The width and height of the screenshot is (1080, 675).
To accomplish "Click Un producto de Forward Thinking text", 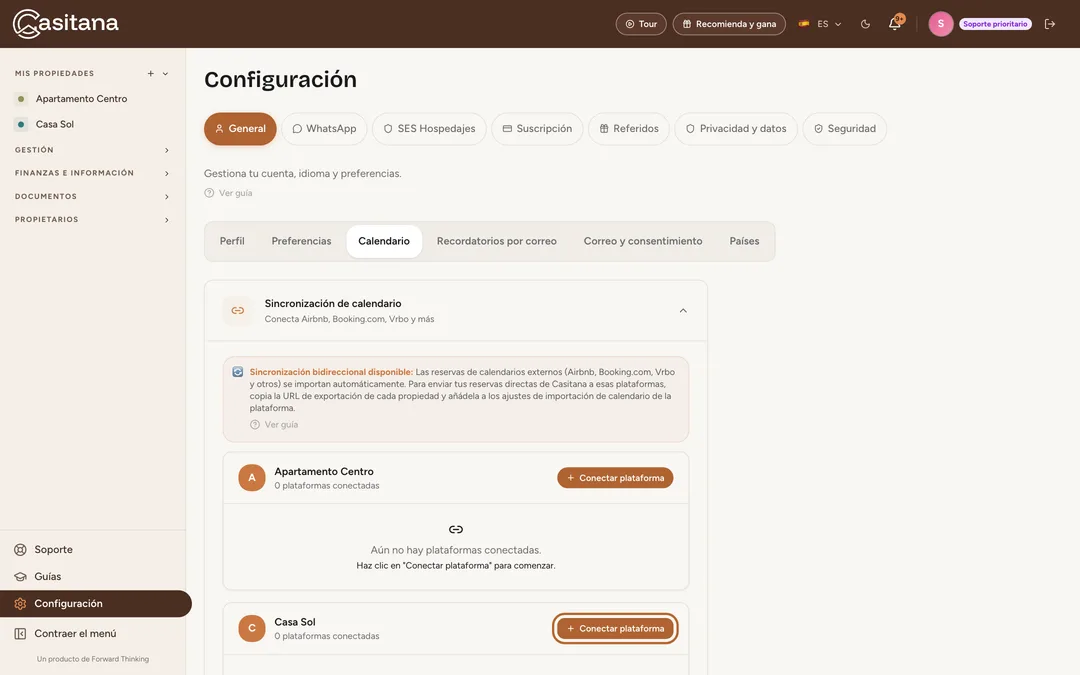I will coord(93,659).
